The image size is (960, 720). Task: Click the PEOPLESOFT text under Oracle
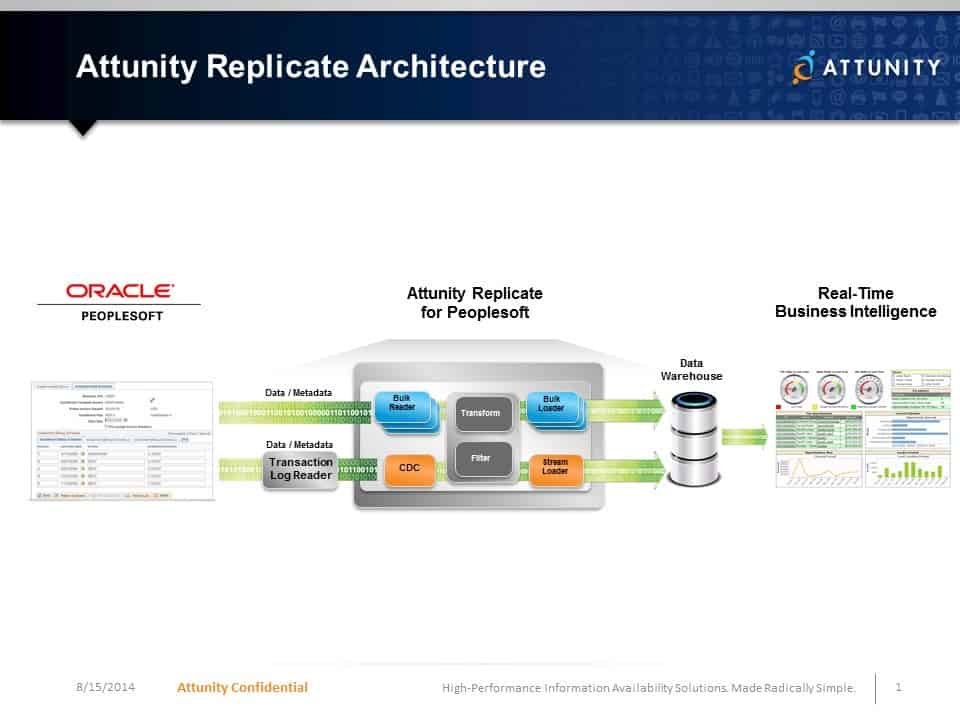pyautogui.click(x=122, y=316)
